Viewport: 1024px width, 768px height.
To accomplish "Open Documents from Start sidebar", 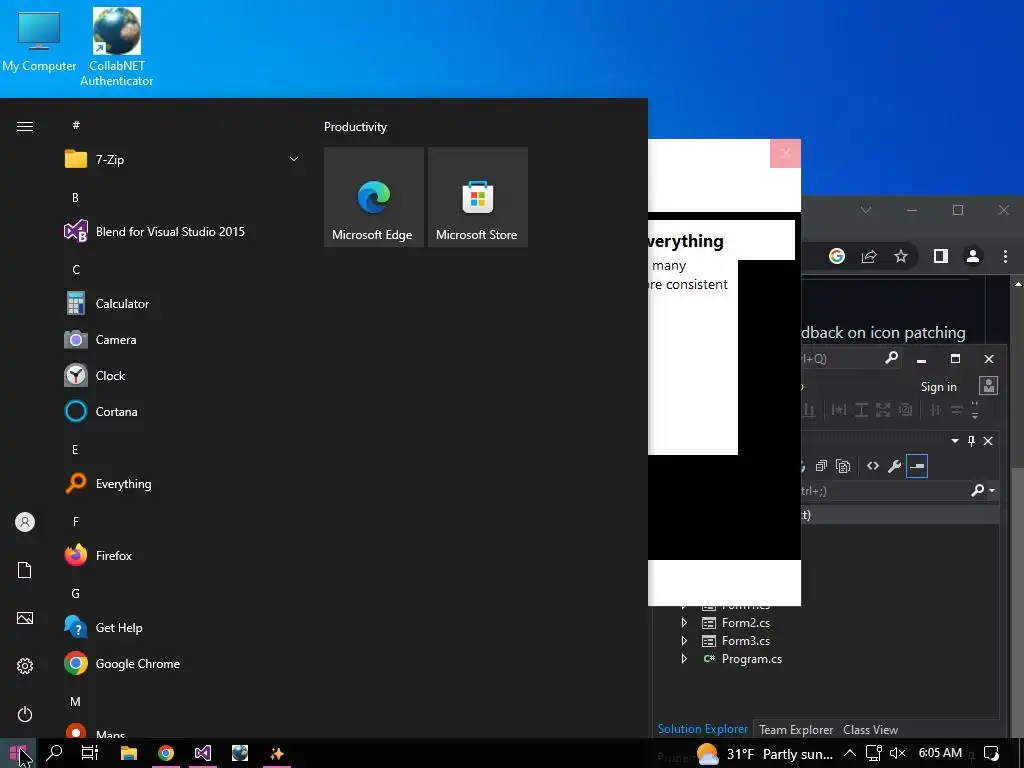I will [25, 570].
